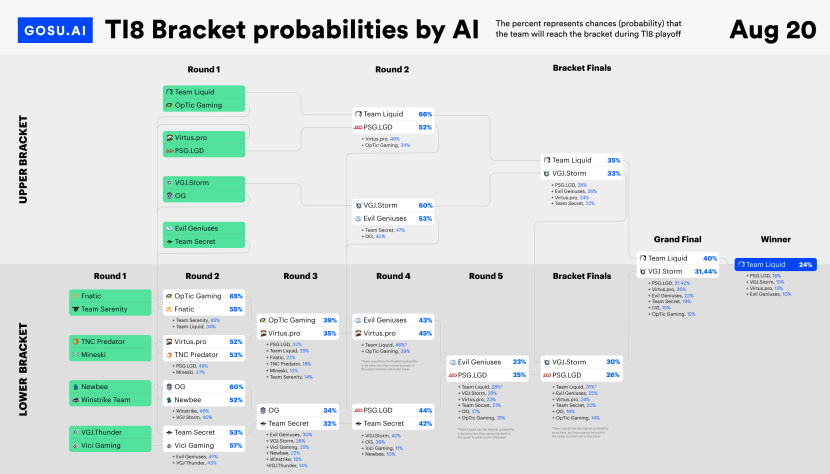The width and height of the screenshot is (830, 474).
Task: Select the VGJ.Thunder logo in Lower Bracket Round 1
Action: click(77, 432)
